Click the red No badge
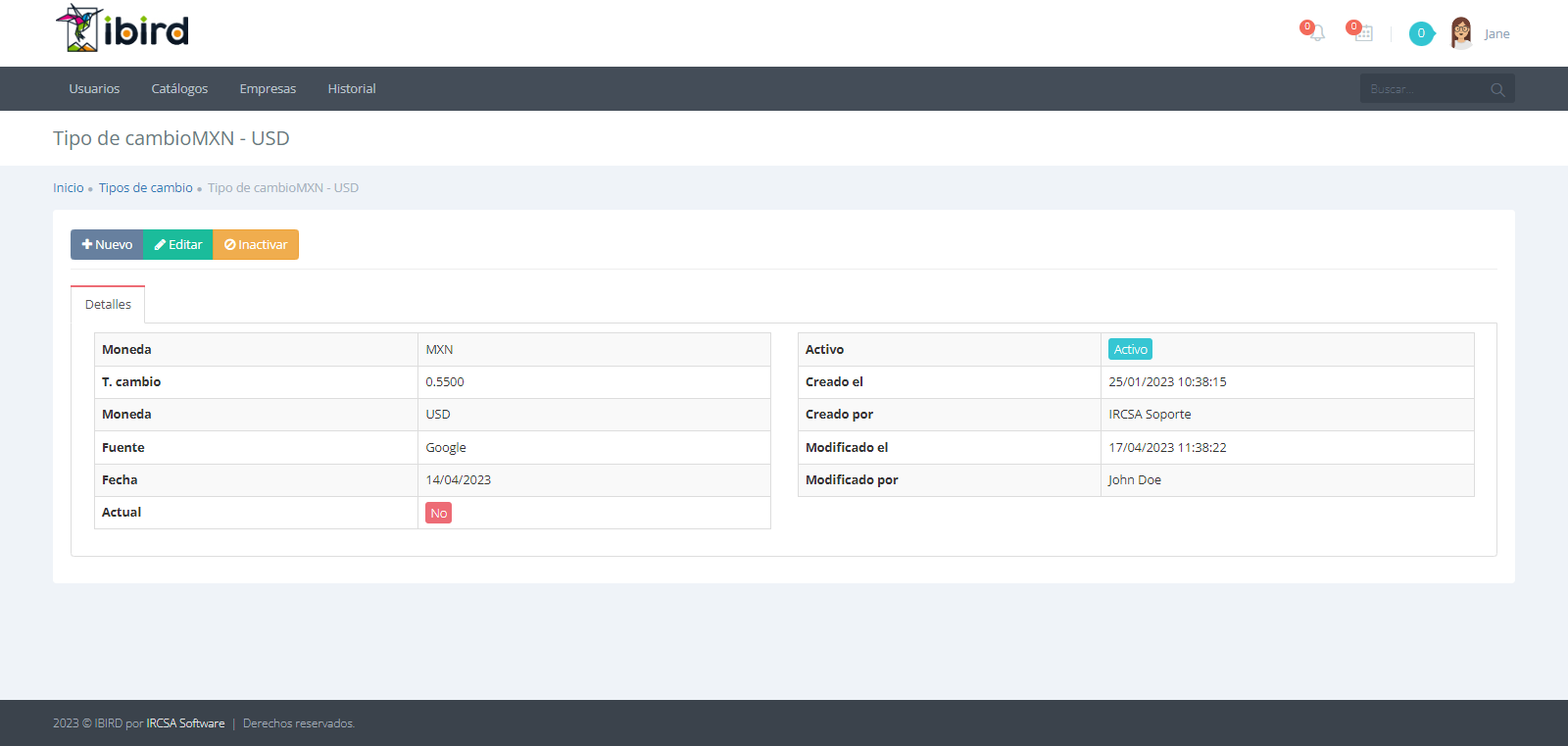This screenshot has height=746, width=1568. click(x=439, y=513)
